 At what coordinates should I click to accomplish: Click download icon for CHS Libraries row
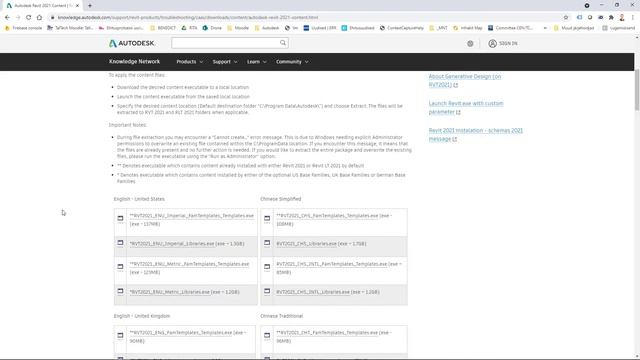click(x=267, y=243)
